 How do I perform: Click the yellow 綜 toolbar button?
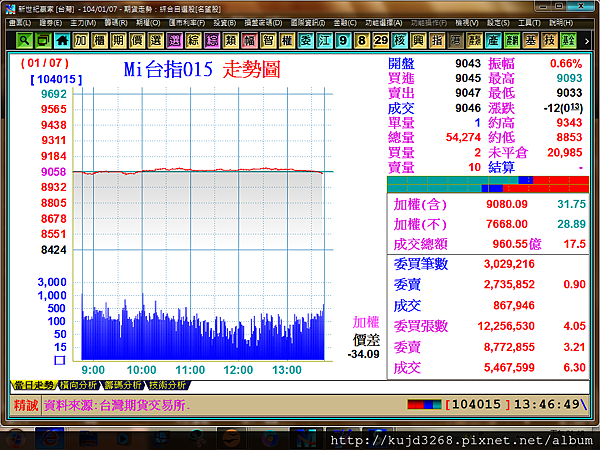point(193,40)
